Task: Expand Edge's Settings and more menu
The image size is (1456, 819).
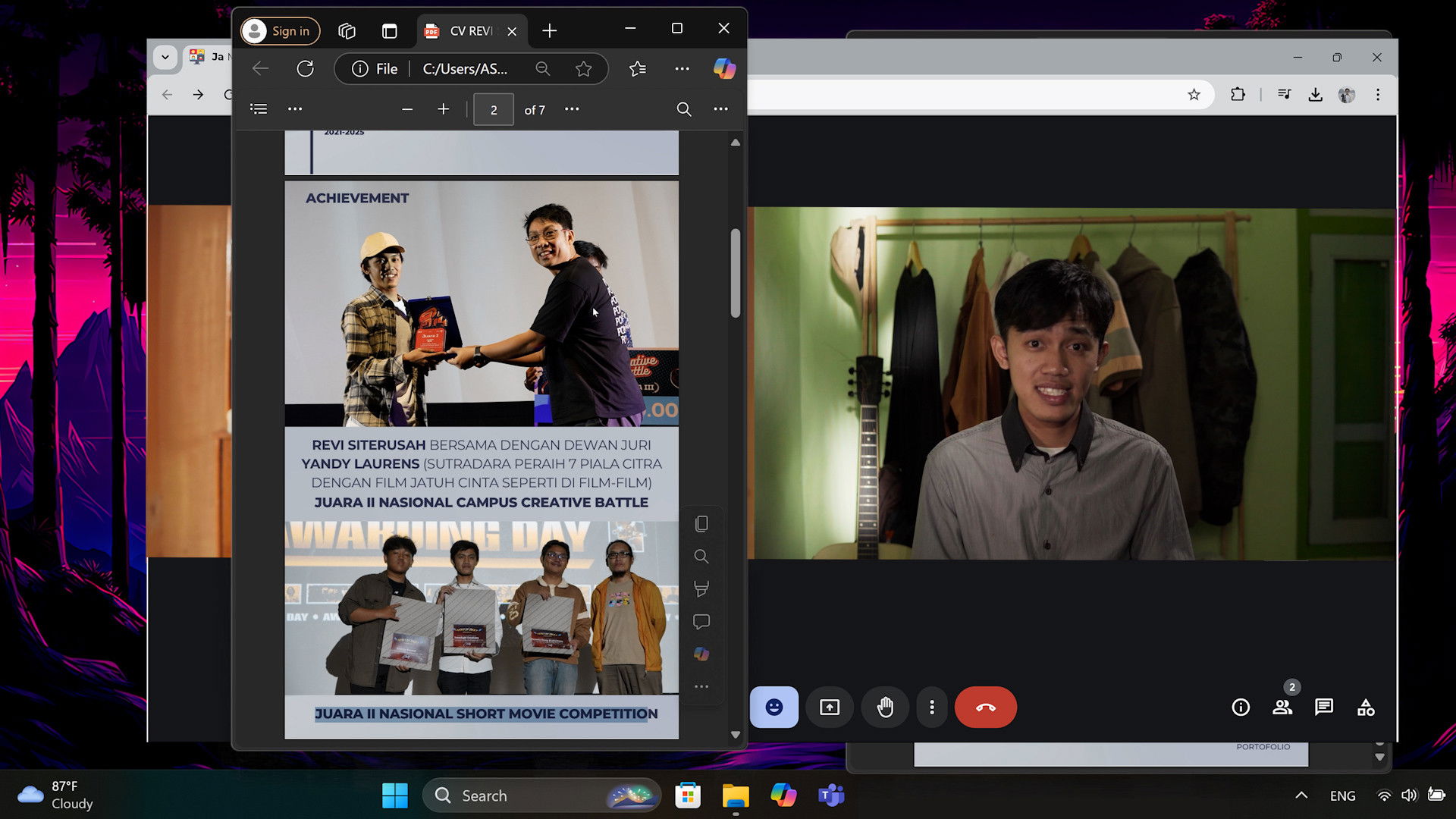Action: (x=681, y=69)
